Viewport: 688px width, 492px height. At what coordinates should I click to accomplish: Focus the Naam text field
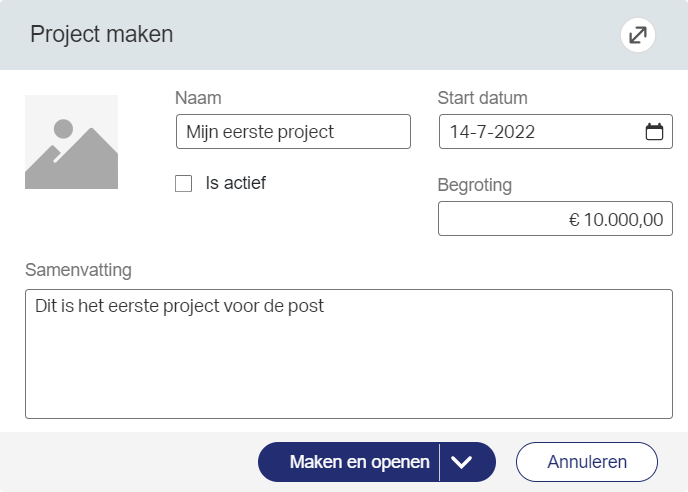pyautogui.click(x=293, y=132)
